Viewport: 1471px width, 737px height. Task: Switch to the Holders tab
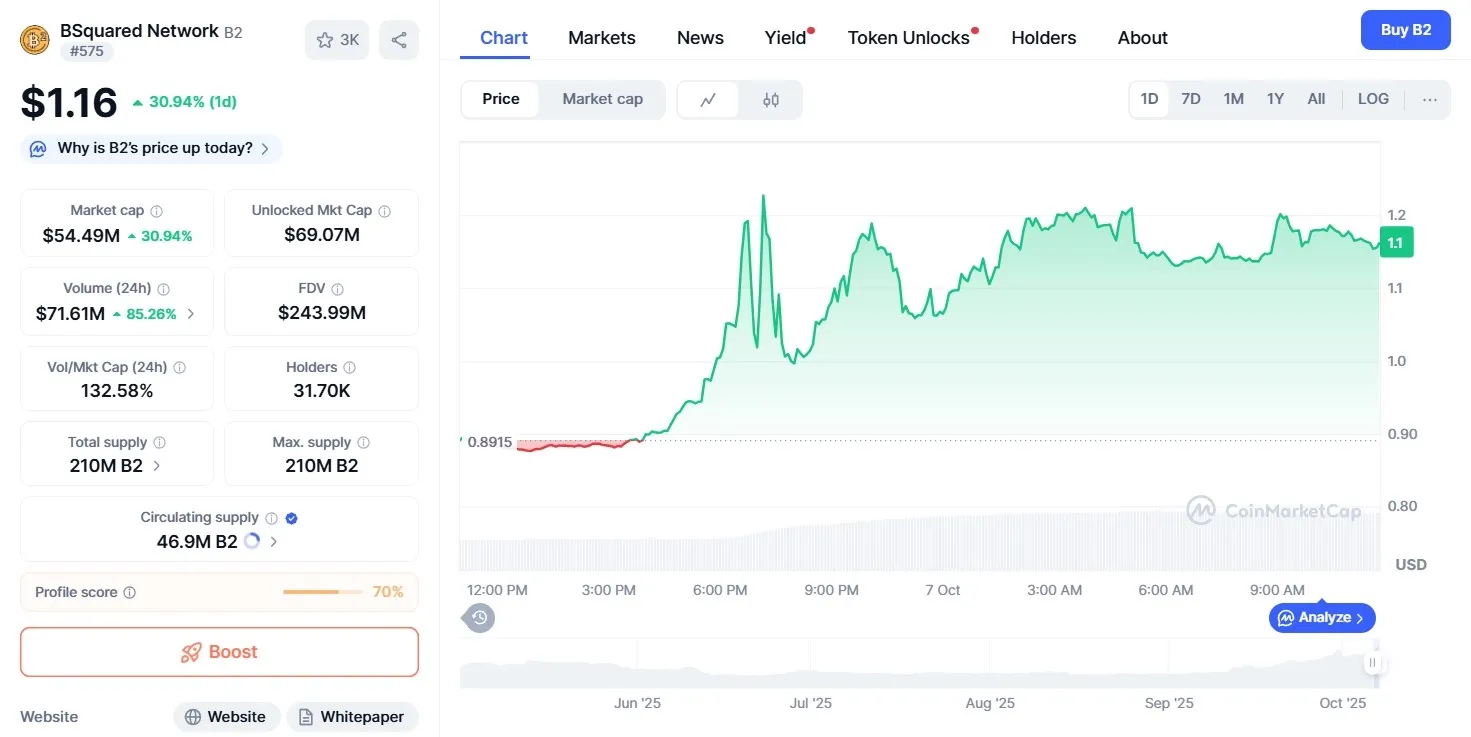[x=1043, y=37]
